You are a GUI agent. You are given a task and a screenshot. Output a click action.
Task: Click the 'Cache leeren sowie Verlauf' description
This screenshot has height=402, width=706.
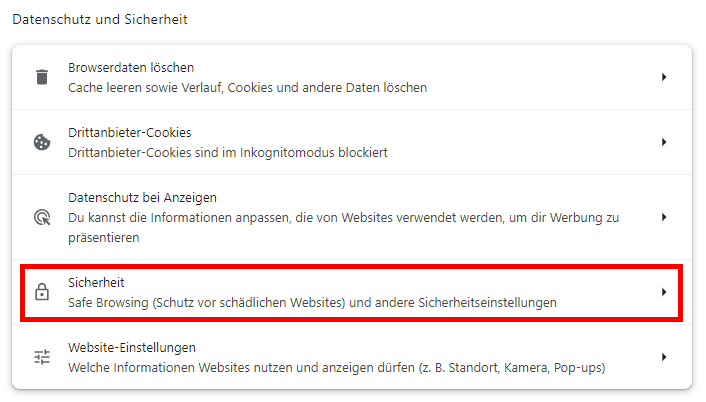pos(247,87)
